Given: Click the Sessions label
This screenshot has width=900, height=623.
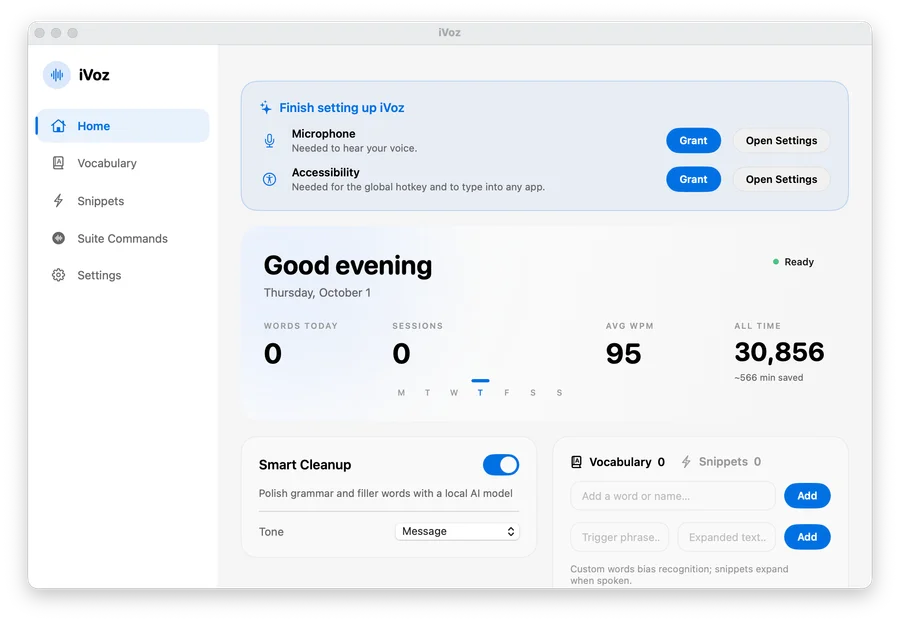Looking at the screenshot, I should pos(417,326).
